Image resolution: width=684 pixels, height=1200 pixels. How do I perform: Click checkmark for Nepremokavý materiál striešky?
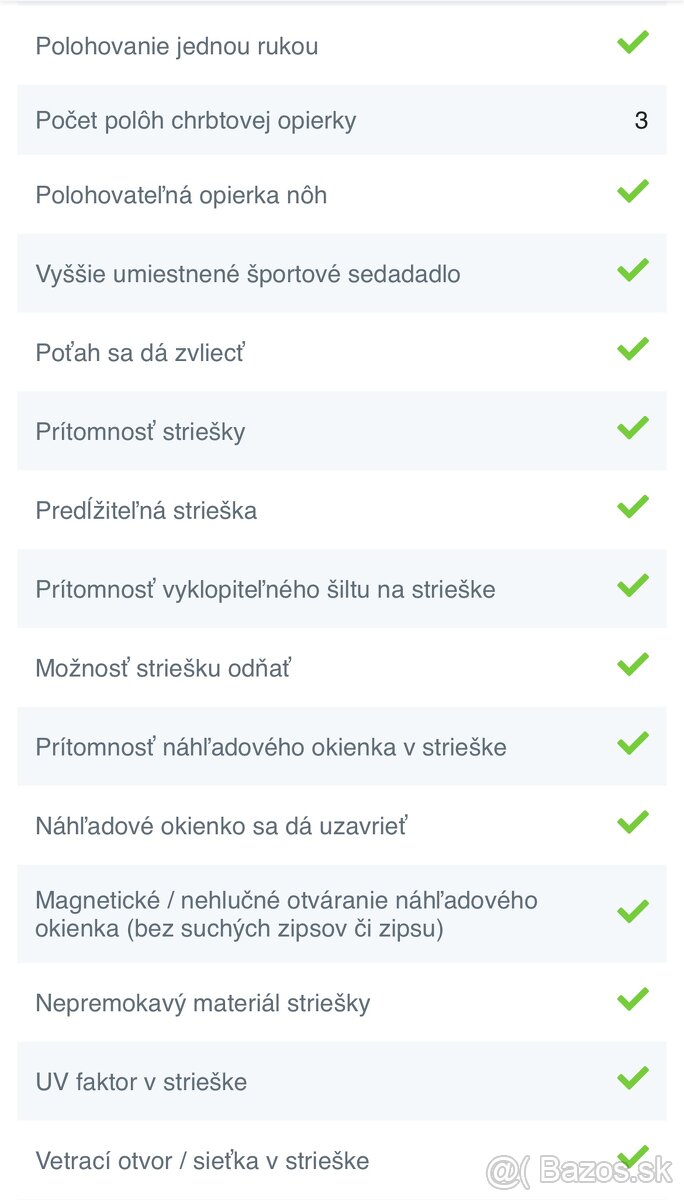pos(633,999)
